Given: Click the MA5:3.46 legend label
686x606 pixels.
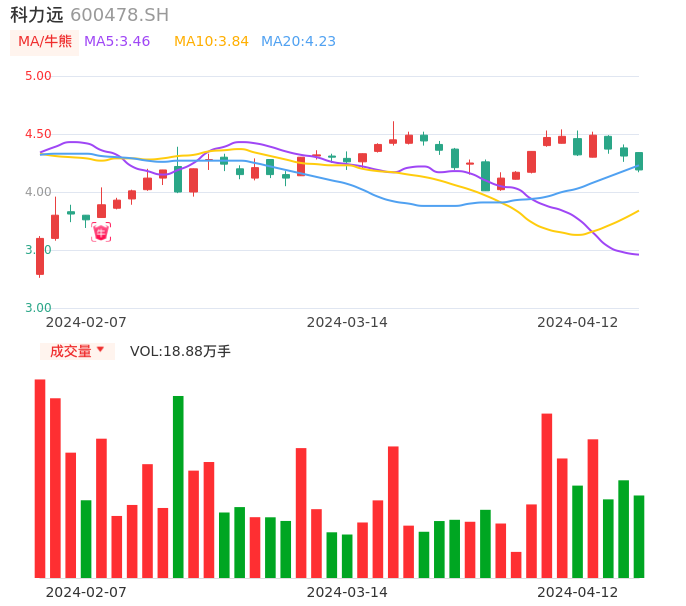Looking at the screenshot, I should tap(117, 42).
